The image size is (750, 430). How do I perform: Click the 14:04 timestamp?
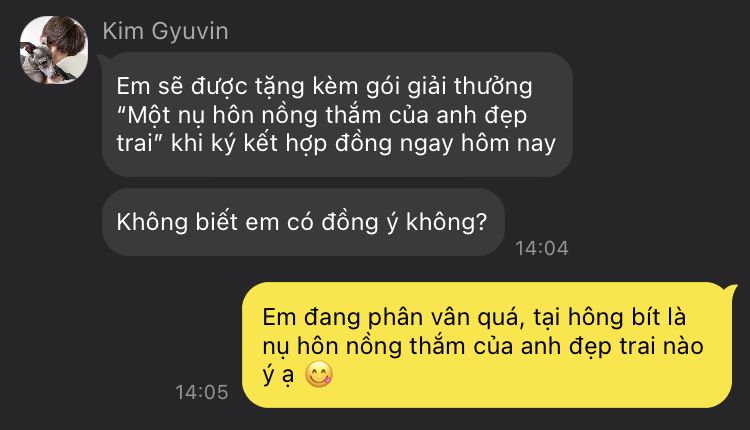[x=541, y=248]
